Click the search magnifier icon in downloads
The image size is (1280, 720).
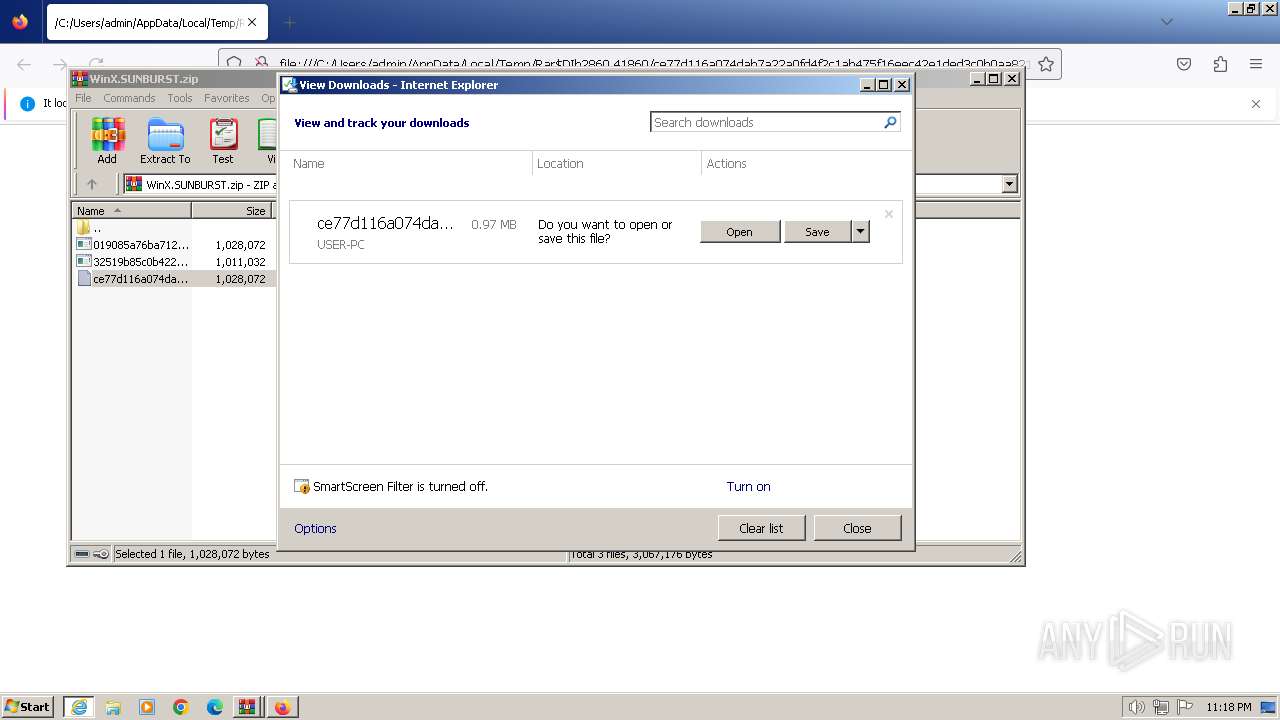coord(890,122)
